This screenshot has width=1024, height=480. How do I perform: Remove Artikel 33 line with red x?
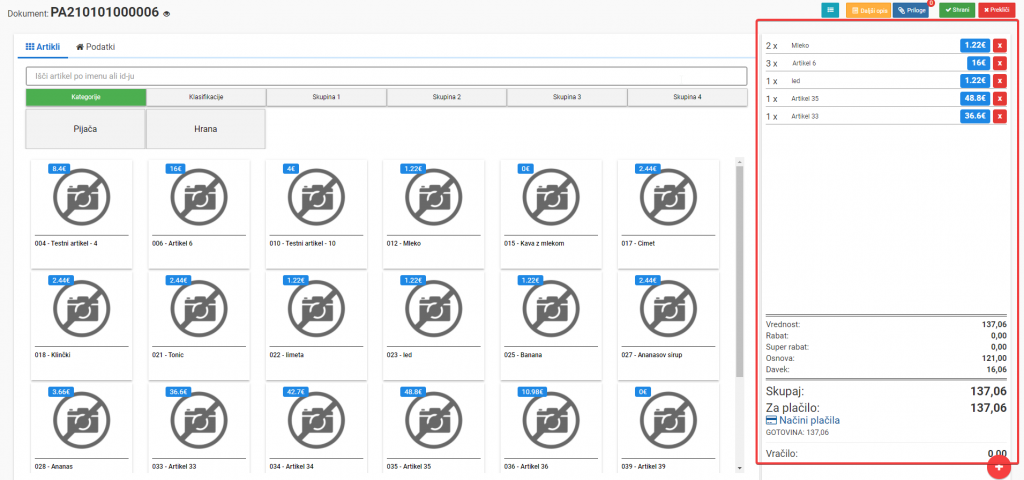point(1000,116)
